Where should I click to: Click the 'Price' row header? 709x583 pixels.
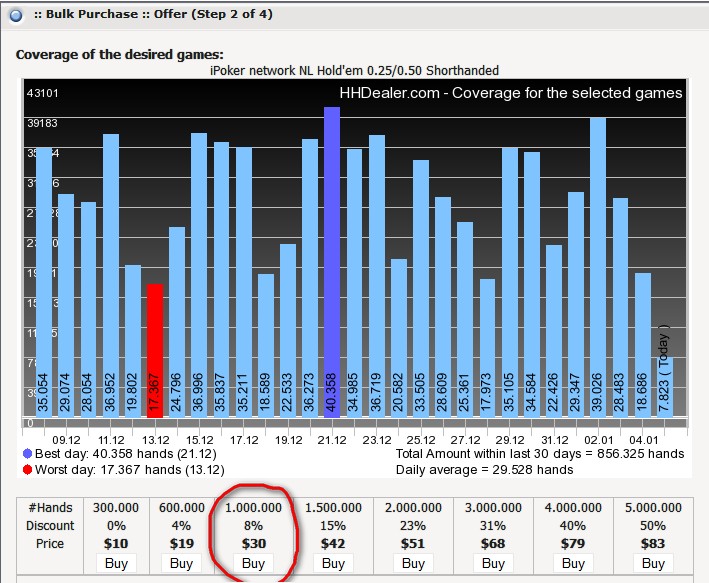[x=50, y=543]
